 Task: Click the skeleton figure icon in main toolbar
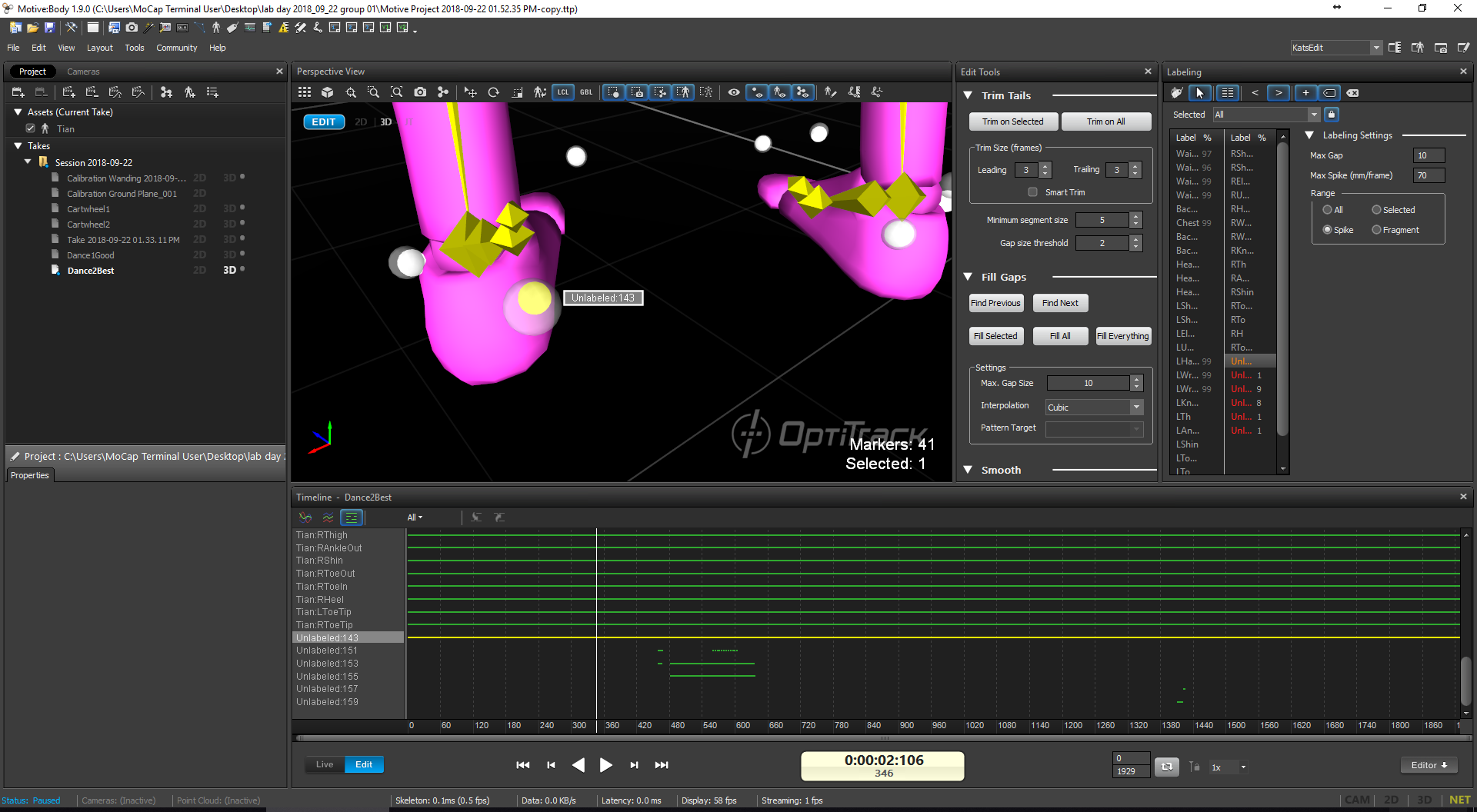pos(216,28)
